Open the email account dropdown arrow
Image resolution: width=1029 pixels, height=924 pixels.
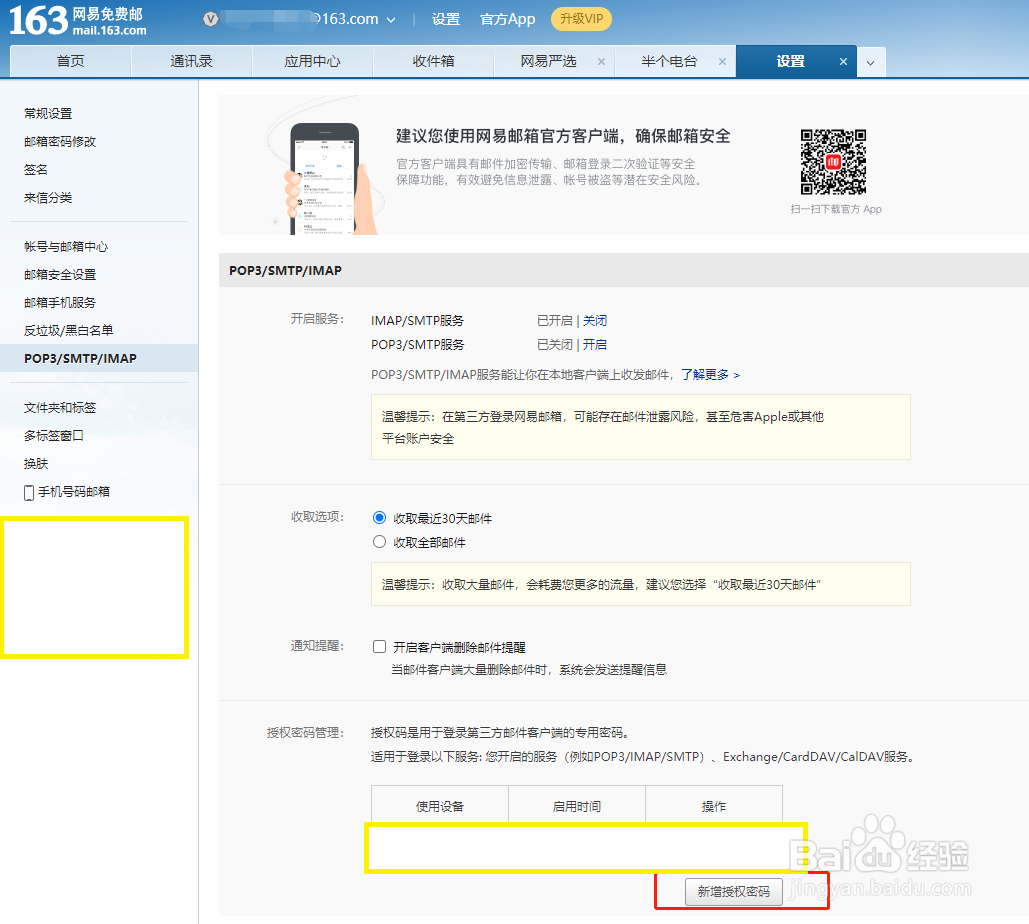pyautogui.click(x=390, y=19)
